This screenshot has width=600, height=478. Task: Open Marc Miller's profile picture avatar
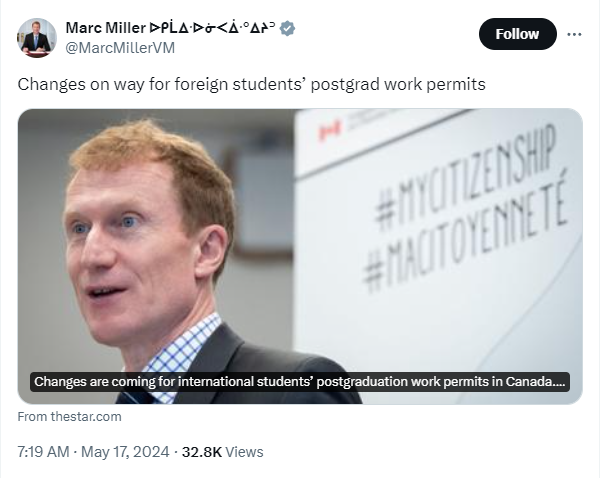point(37,38)
